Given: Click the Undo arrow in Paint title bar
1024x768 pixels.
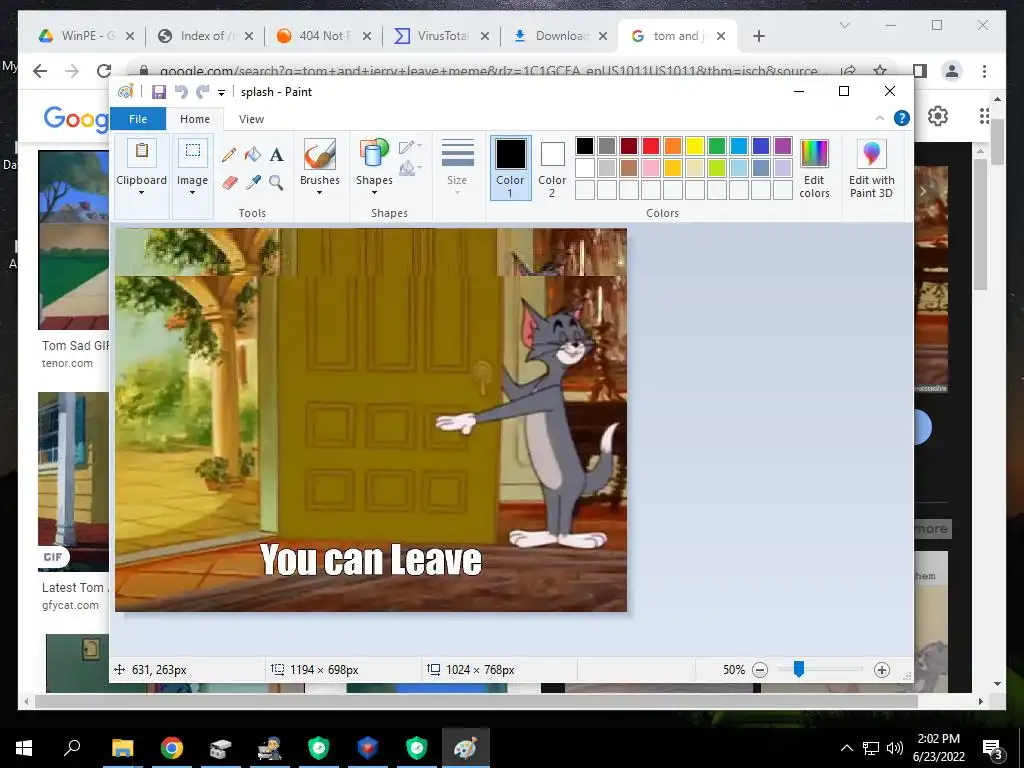Looking at the screenshot, I should (x=181, y=92).
